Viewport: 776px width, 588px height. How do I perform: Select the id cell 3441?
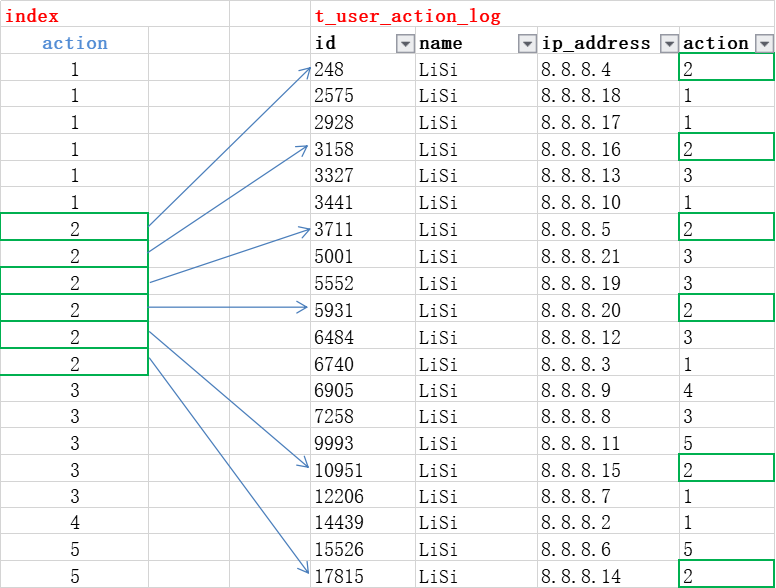tap(363, 201)
